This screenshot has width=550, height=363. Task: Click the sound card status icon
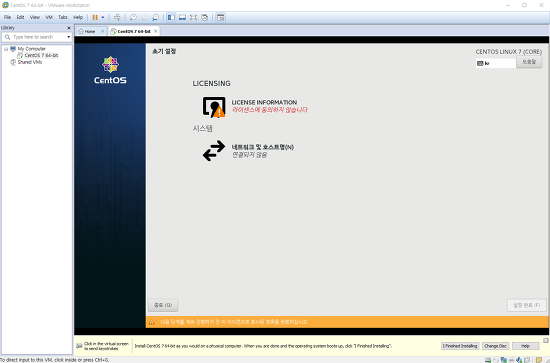[519, 360]
